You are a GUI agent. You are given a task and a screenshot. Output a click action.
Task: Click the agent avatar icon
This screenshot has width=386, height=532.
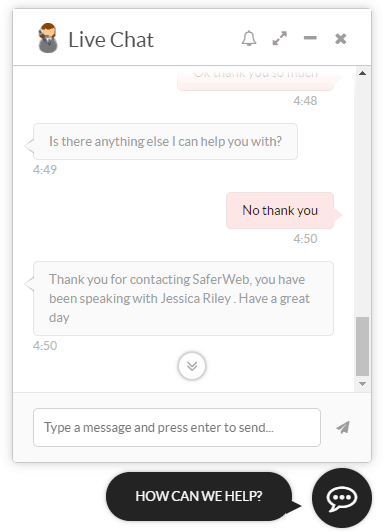coord(48,38)
